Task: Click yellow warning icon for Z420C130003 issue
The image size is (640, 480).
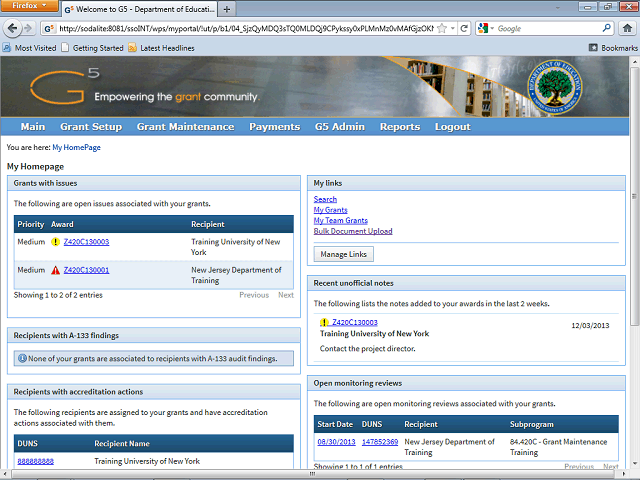Action: tap(56, 242)
